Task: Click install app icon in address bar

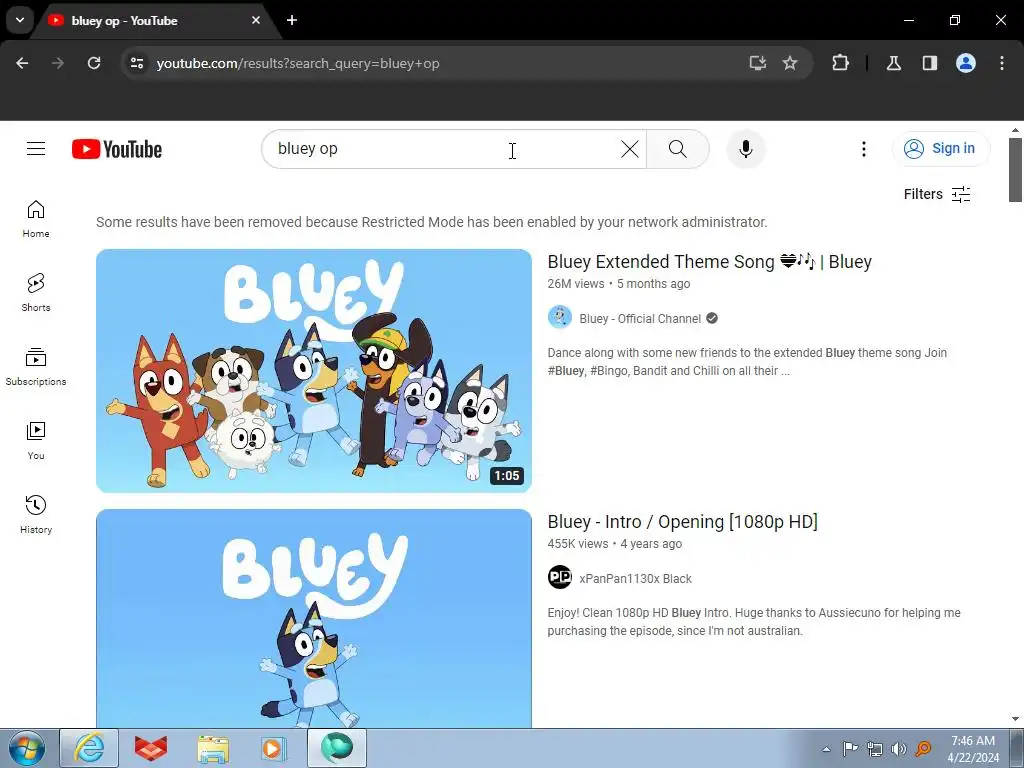Action: 758,63
